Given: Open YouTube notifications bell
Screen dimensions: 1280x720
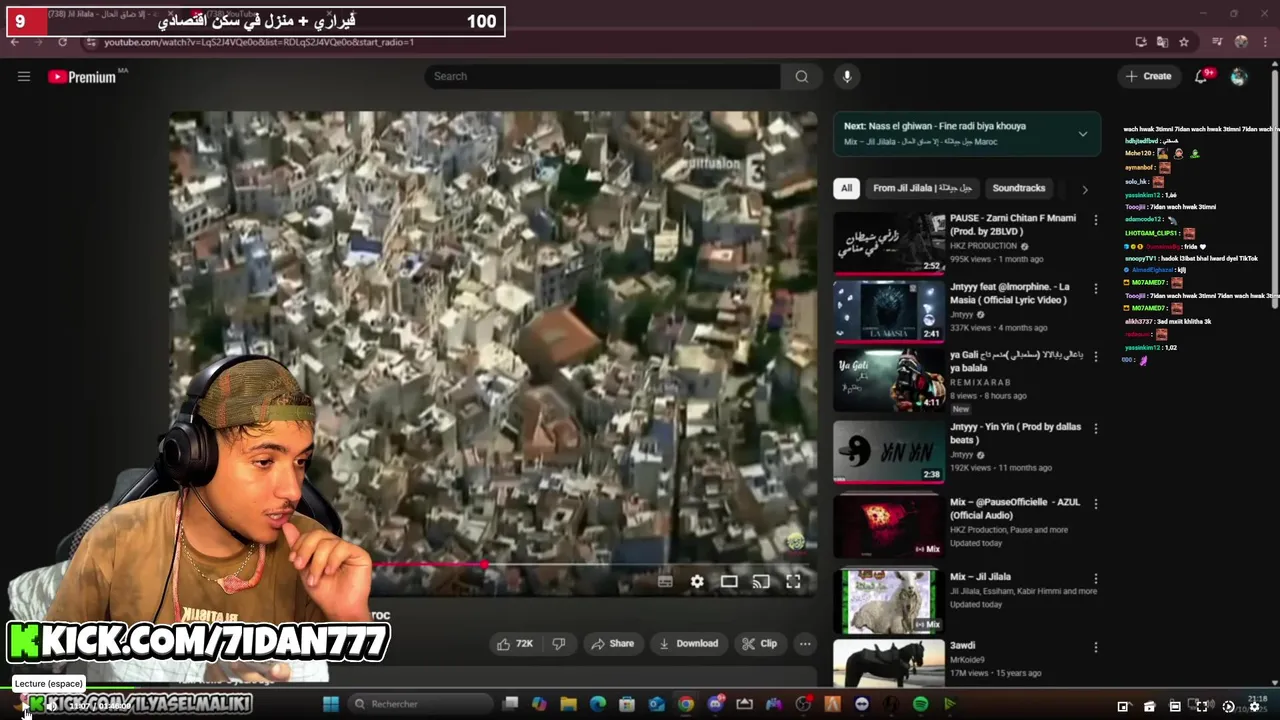Looking at the screenshot, I should click(1202, 76).
